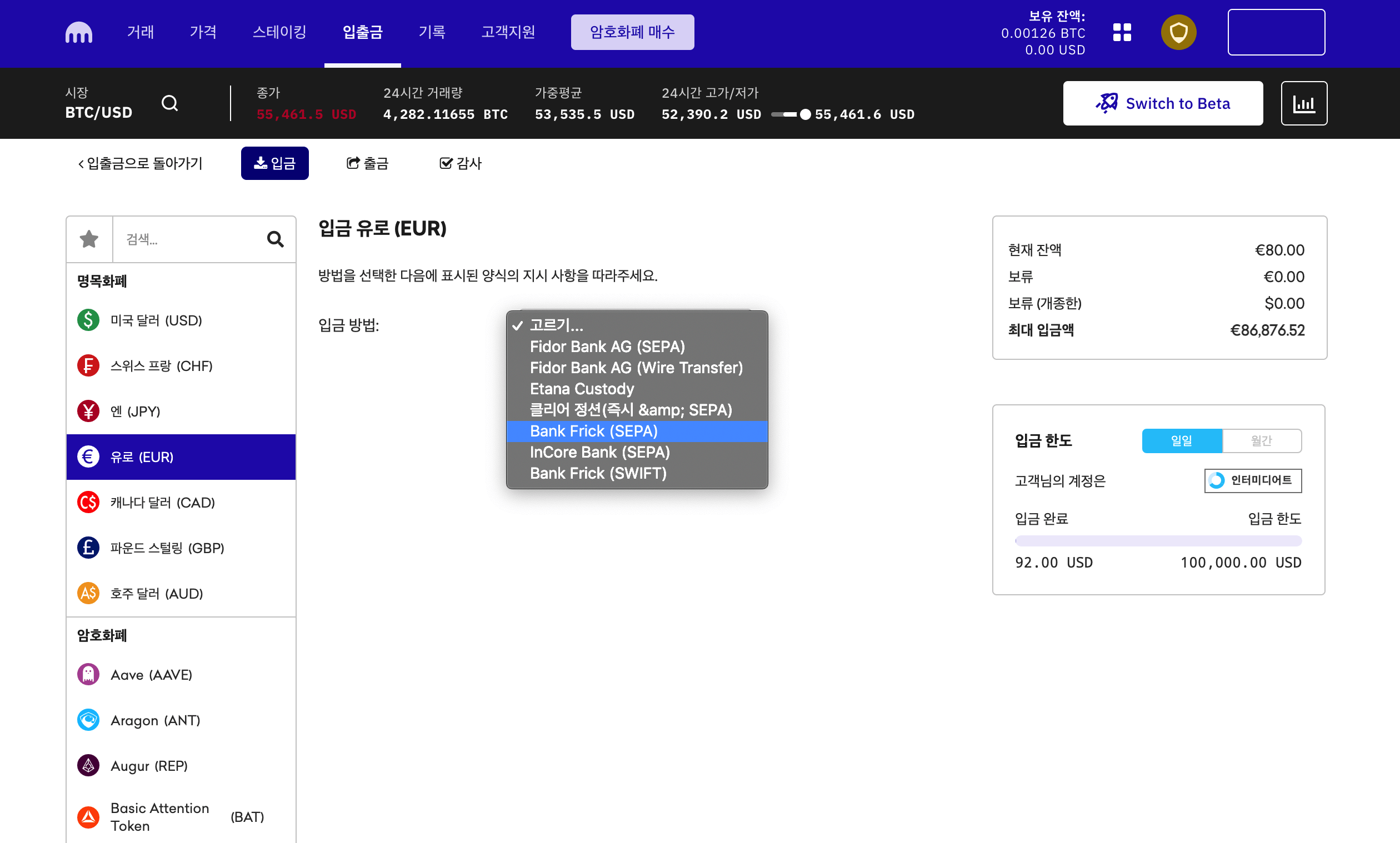Open the chart view icon button

click(1303, 103)
